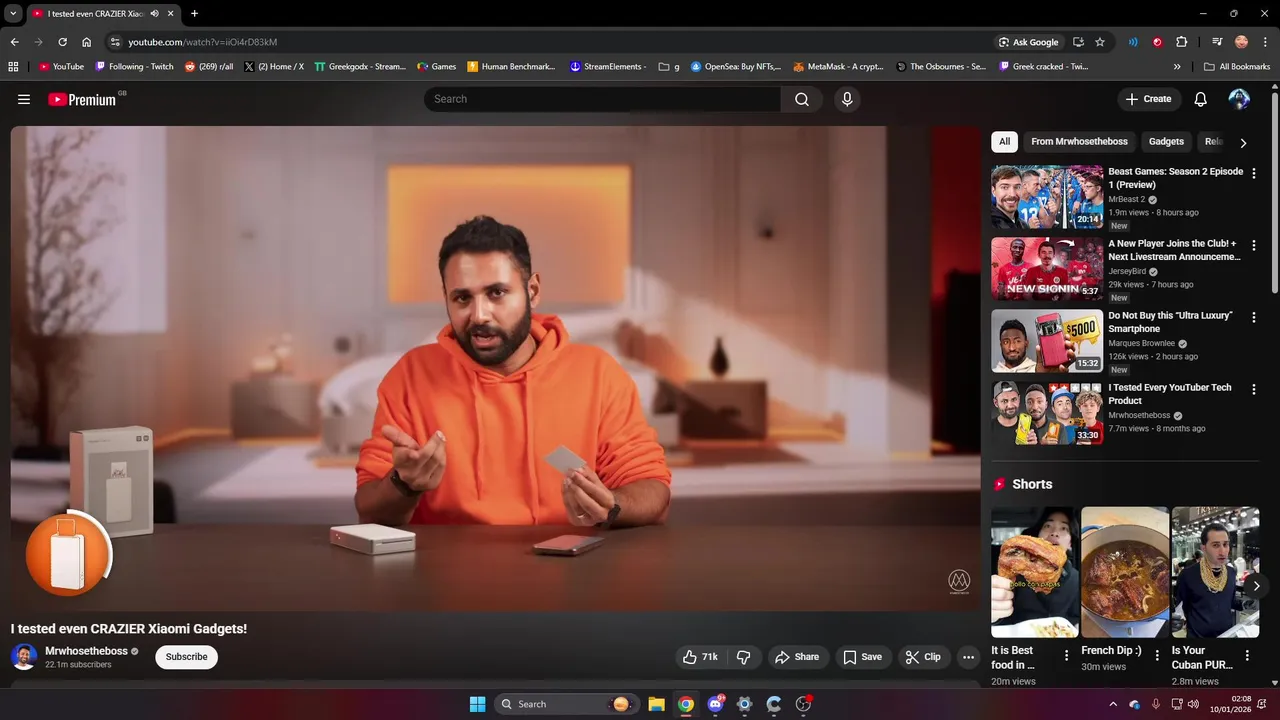
Task: Select the Gadgets filter chip
Action: (x=1166, y=142)
